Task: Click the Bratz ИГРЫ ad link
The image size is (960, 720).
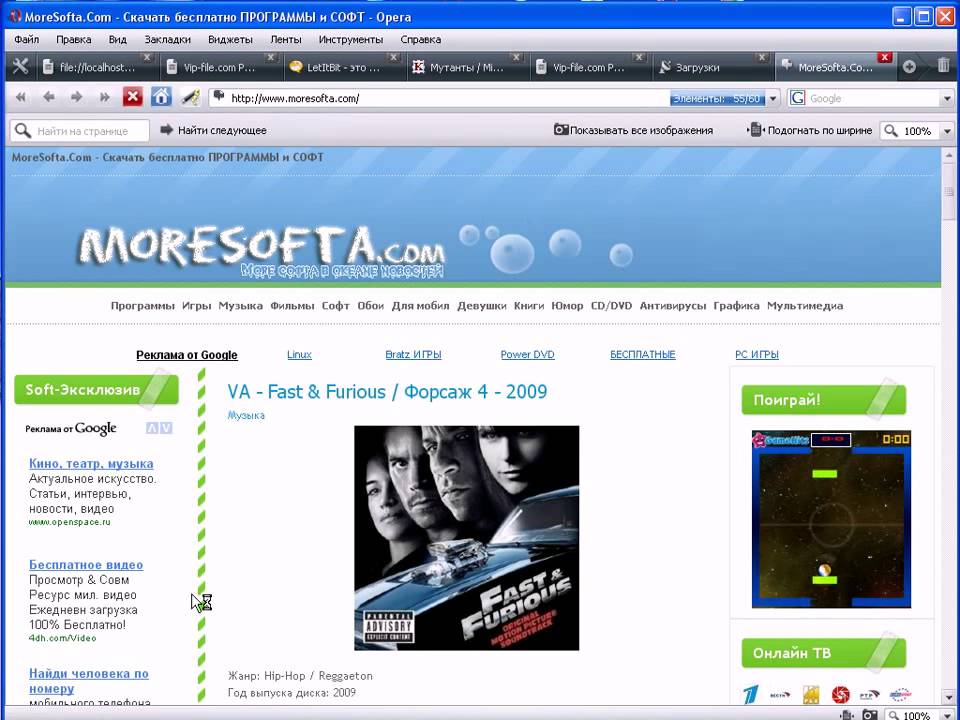Action: point(413,354)
